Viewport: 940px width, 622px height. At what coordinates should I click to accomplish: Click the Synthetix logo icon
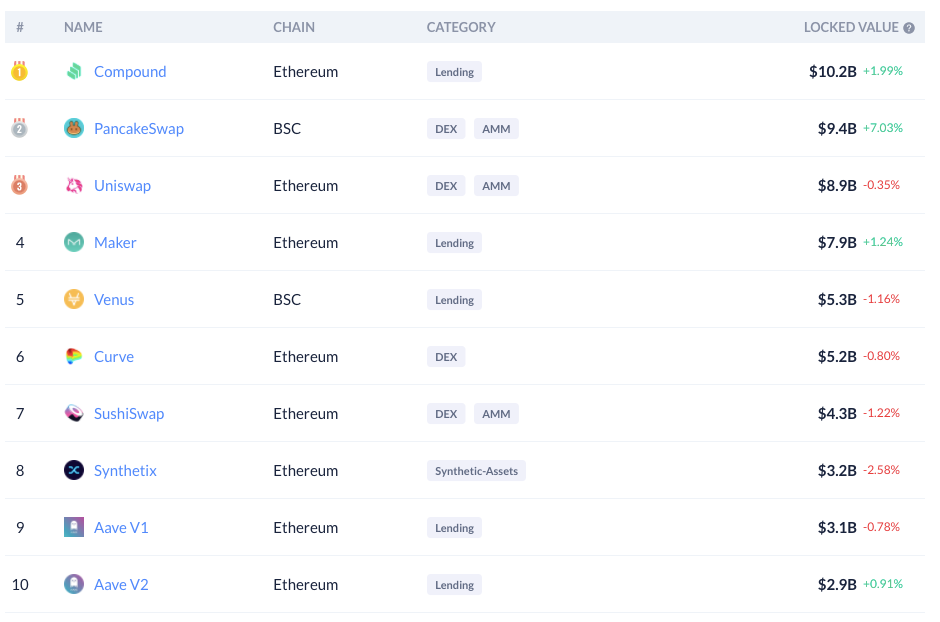click(74, 470)
